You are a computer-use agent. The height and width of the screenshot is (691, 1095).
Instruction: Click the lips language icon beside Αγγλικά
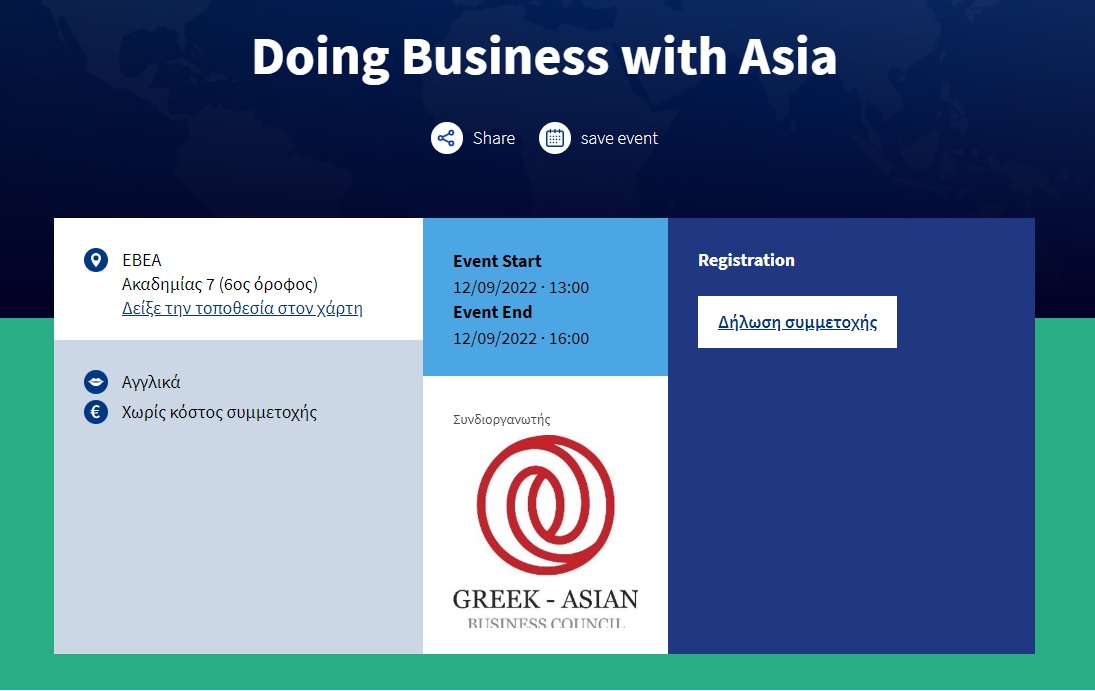[96, 382]
